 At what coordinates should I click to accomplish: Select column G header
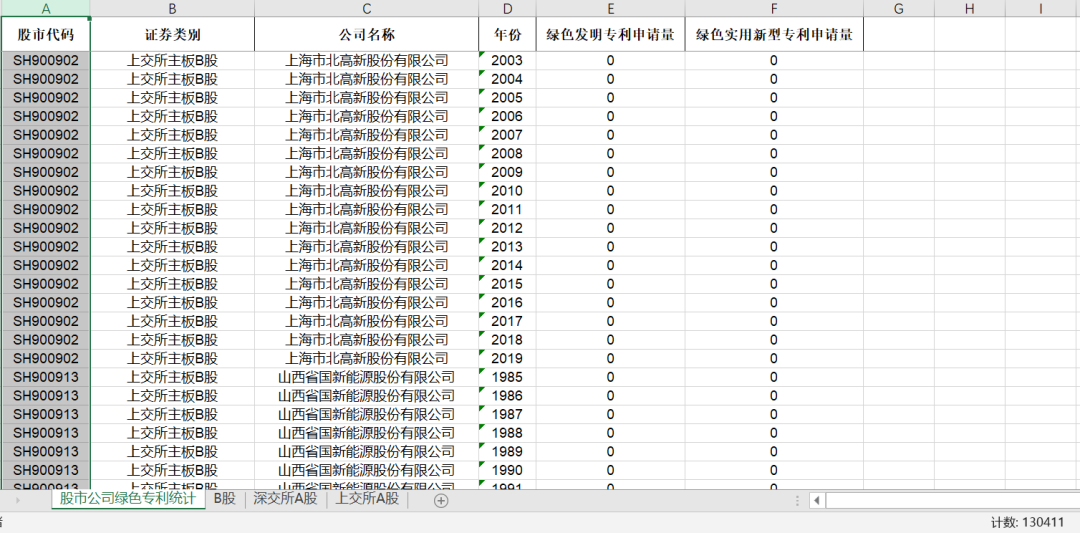[x=899, y=8]
